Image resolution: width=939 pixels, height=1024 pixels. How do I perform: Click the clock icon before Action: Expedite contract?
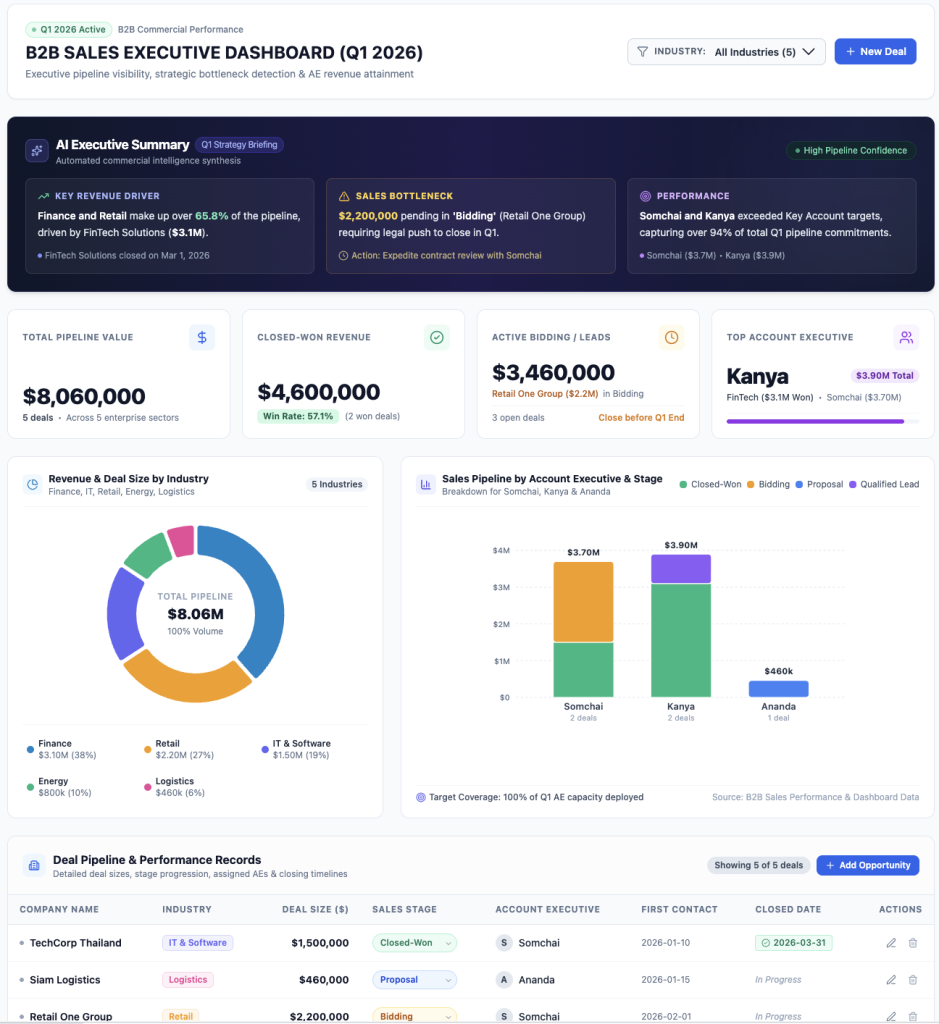tap(343, 255)
